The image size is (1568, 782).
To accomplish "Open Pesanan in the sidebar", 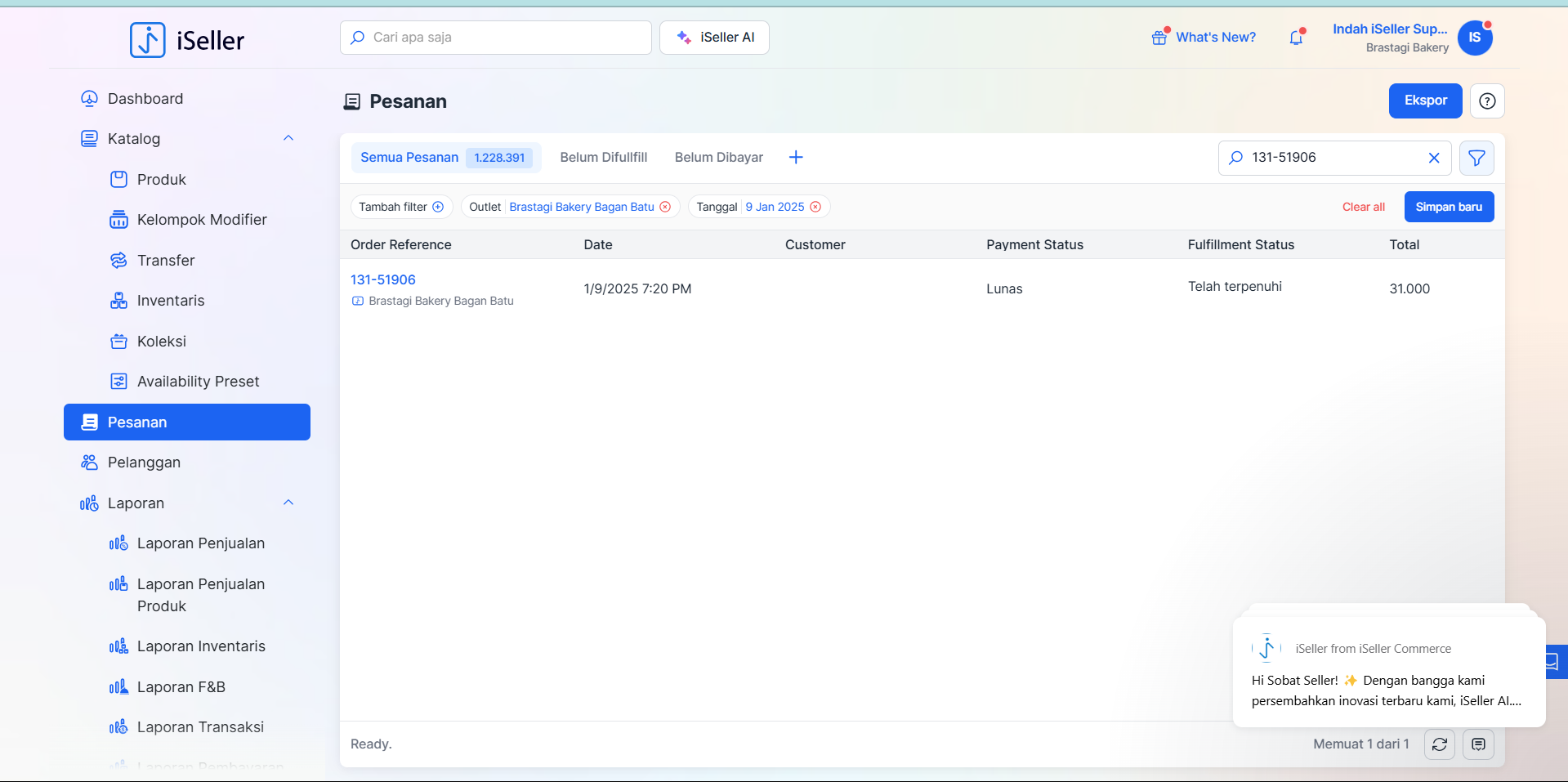I will [x=187, y=422].
